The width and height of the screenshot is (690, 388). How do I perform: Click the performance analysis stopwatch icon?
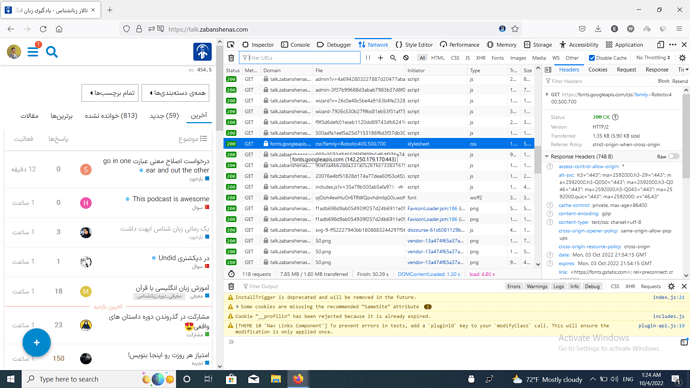click(x=231, y=274)
